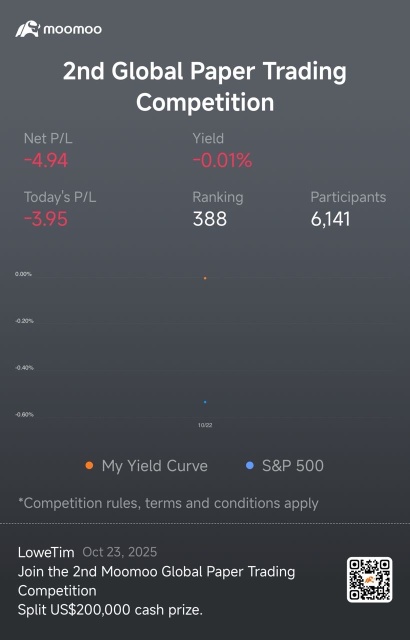Screen dimensions: 410x640
Task: Click the Participants count 6,141
Action: (330, 219)
